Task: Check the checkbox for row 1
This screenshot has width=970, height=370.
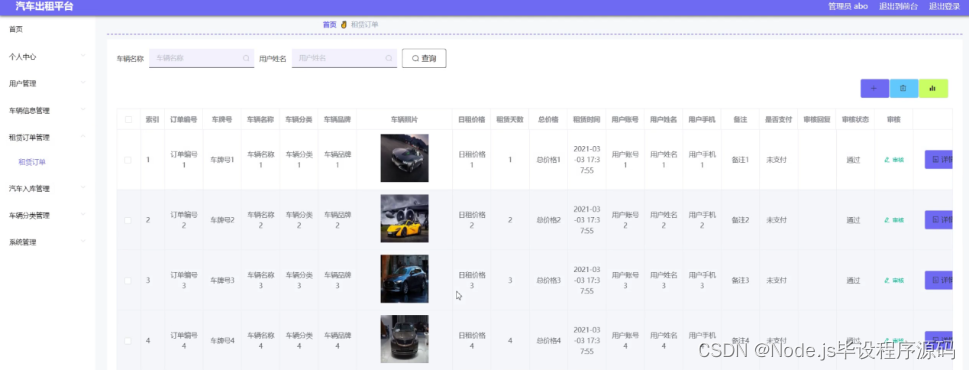Action: tap(128, 160)
